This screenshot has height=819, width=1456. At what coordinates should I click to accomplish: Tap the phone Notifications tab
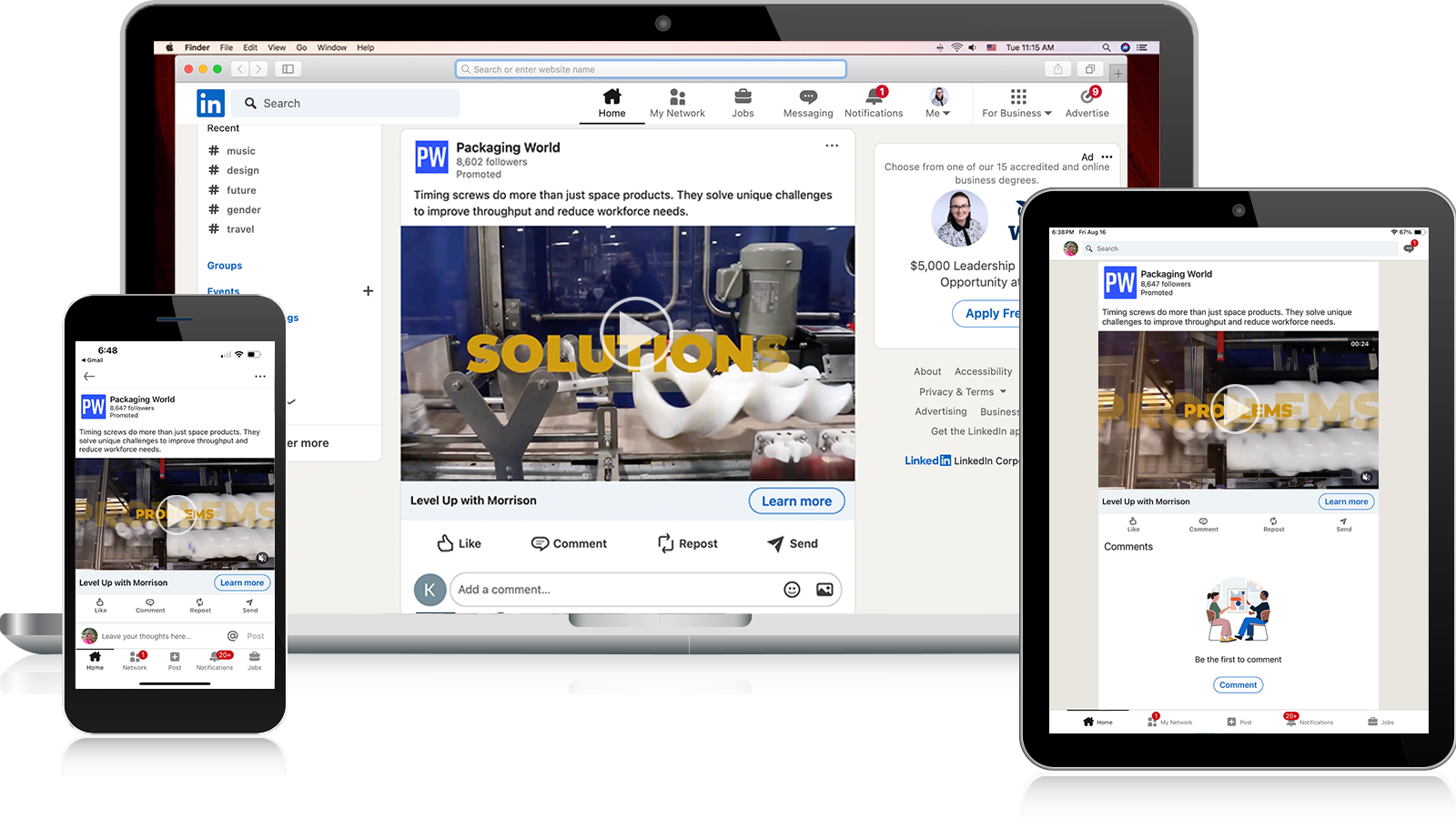[215, 661]
